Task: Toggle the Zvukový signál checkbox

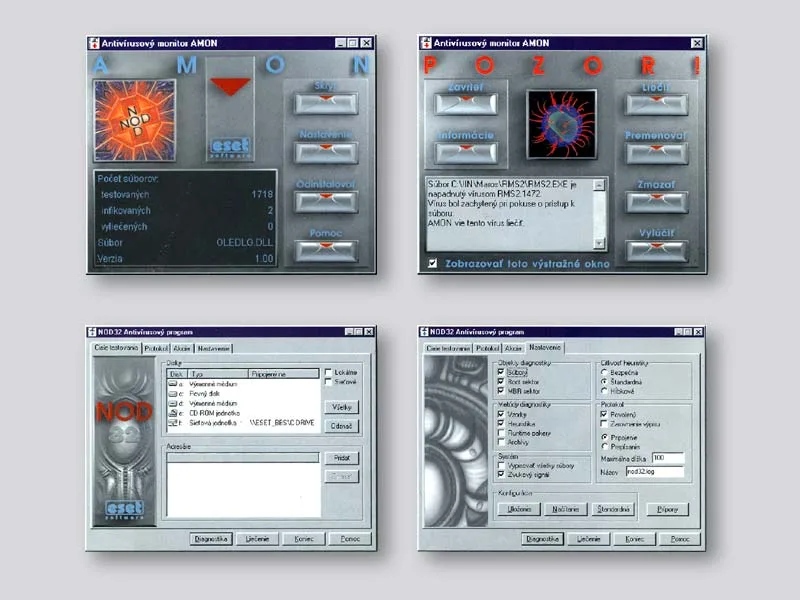Action: 501,474
